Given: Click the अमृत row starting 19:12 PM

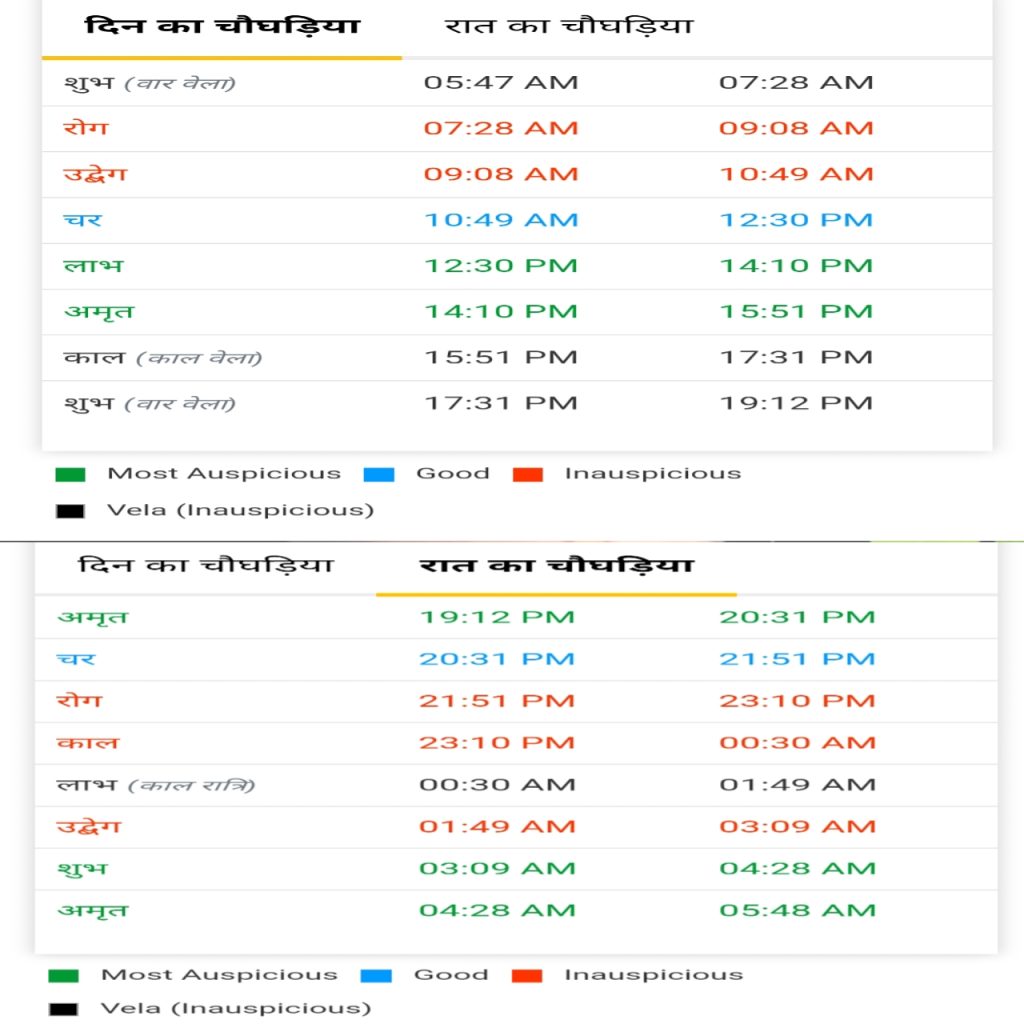Looking at the screenshot, I should (516, 617).
